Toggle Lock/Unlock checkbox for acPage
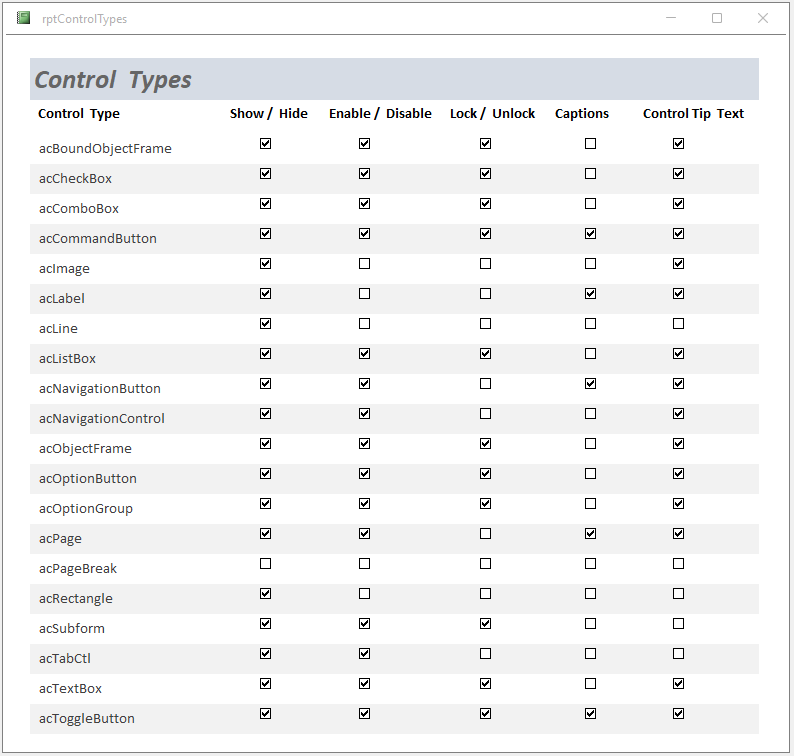794x756 pixels. click(485, 533)
